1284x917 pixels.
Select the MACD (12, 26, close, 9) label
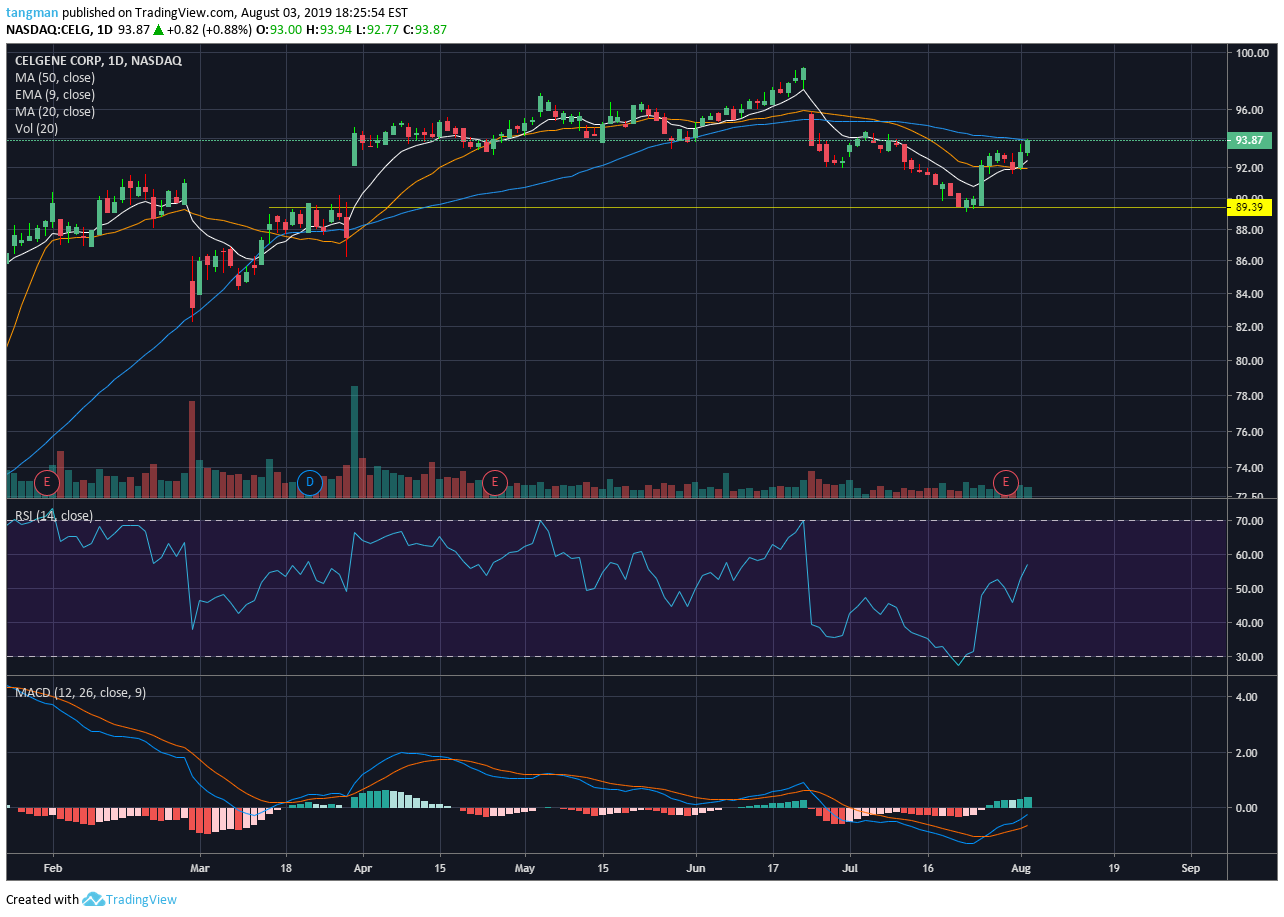pyautogui.click(x=80, y=692)
